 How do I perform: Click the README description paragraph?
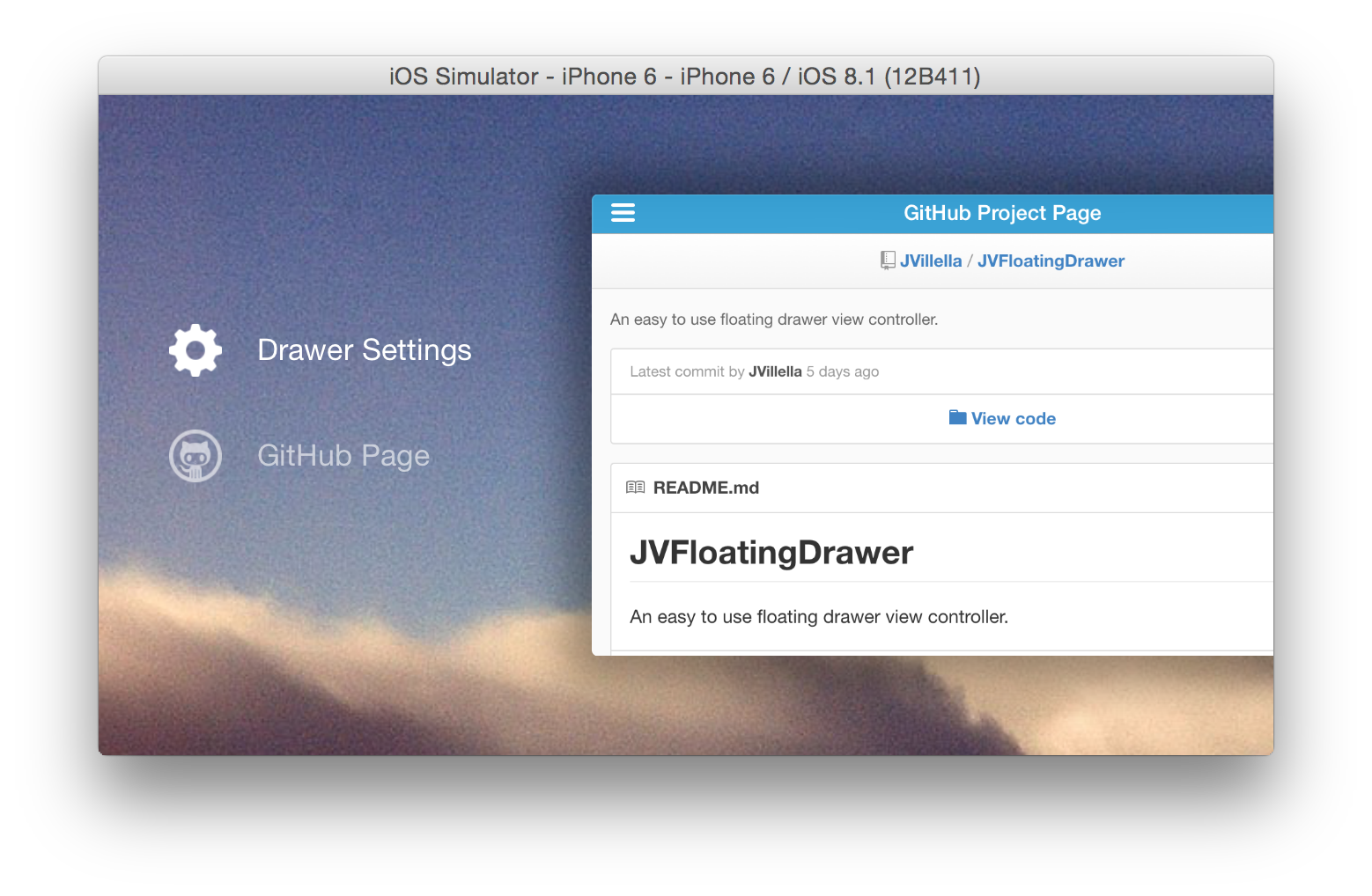tap(819, 617)
